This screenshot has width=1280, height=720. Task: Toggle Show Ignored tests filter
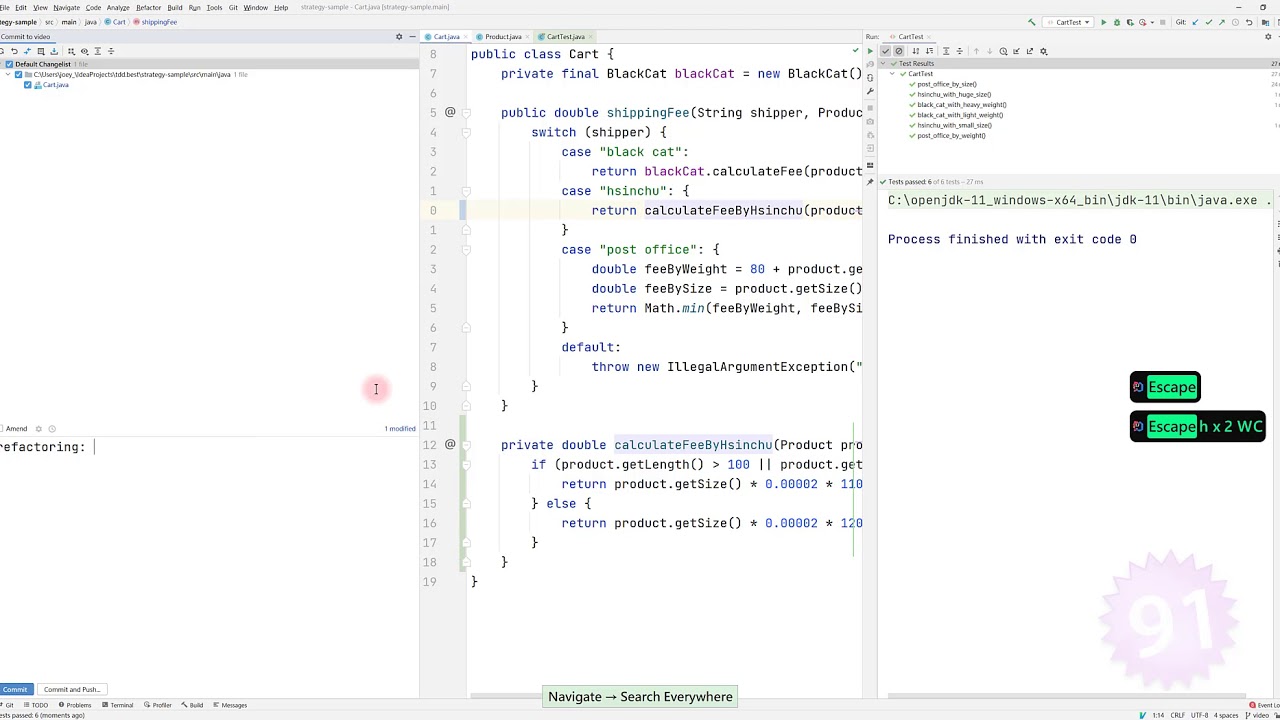pos(899,51)
